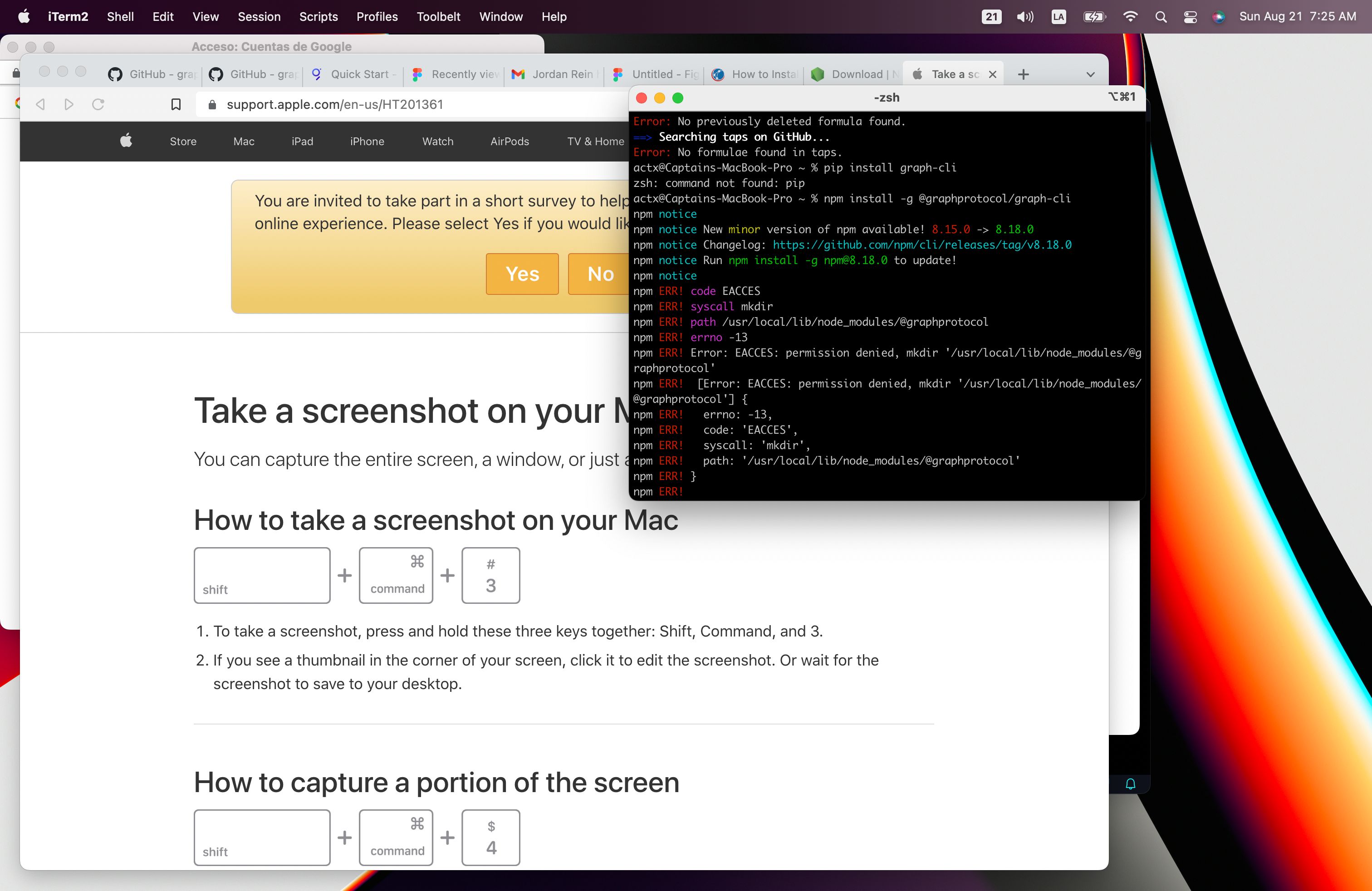The width and height of the screenshot is (1372, 891).
Task: Click the date and time in menu bar
Action: (x=1298, y=16)
